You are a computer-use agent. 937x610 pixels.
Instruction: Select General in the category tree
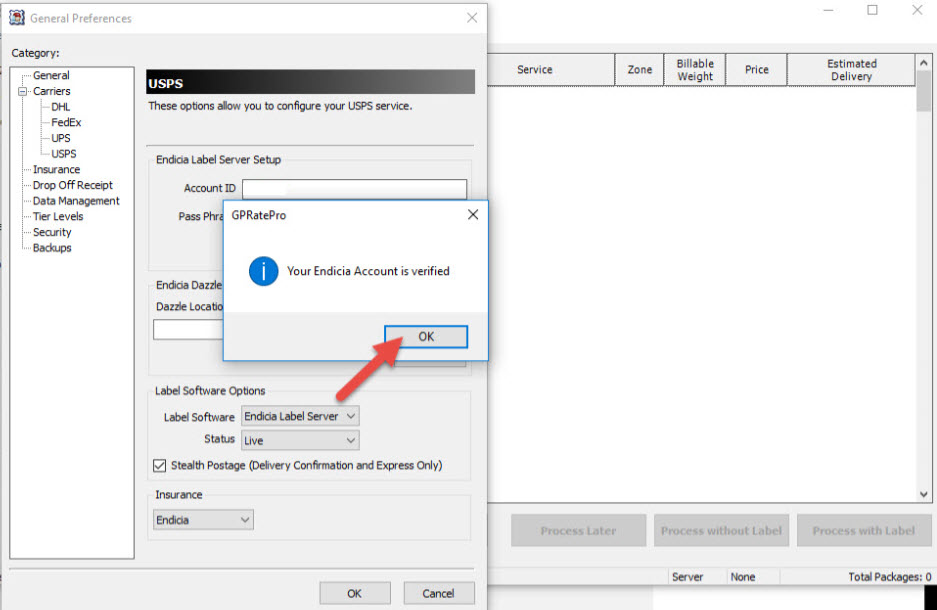point(51,75)
